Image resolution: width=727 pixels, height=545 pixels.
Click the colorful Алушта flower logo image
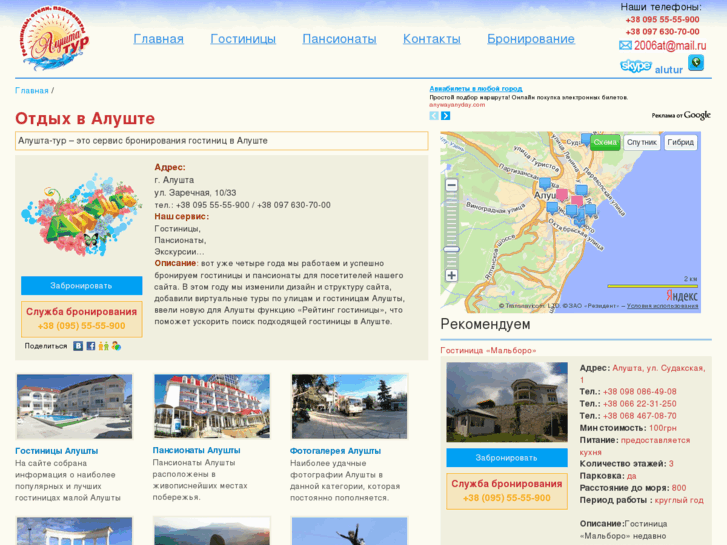pos(82,215)
